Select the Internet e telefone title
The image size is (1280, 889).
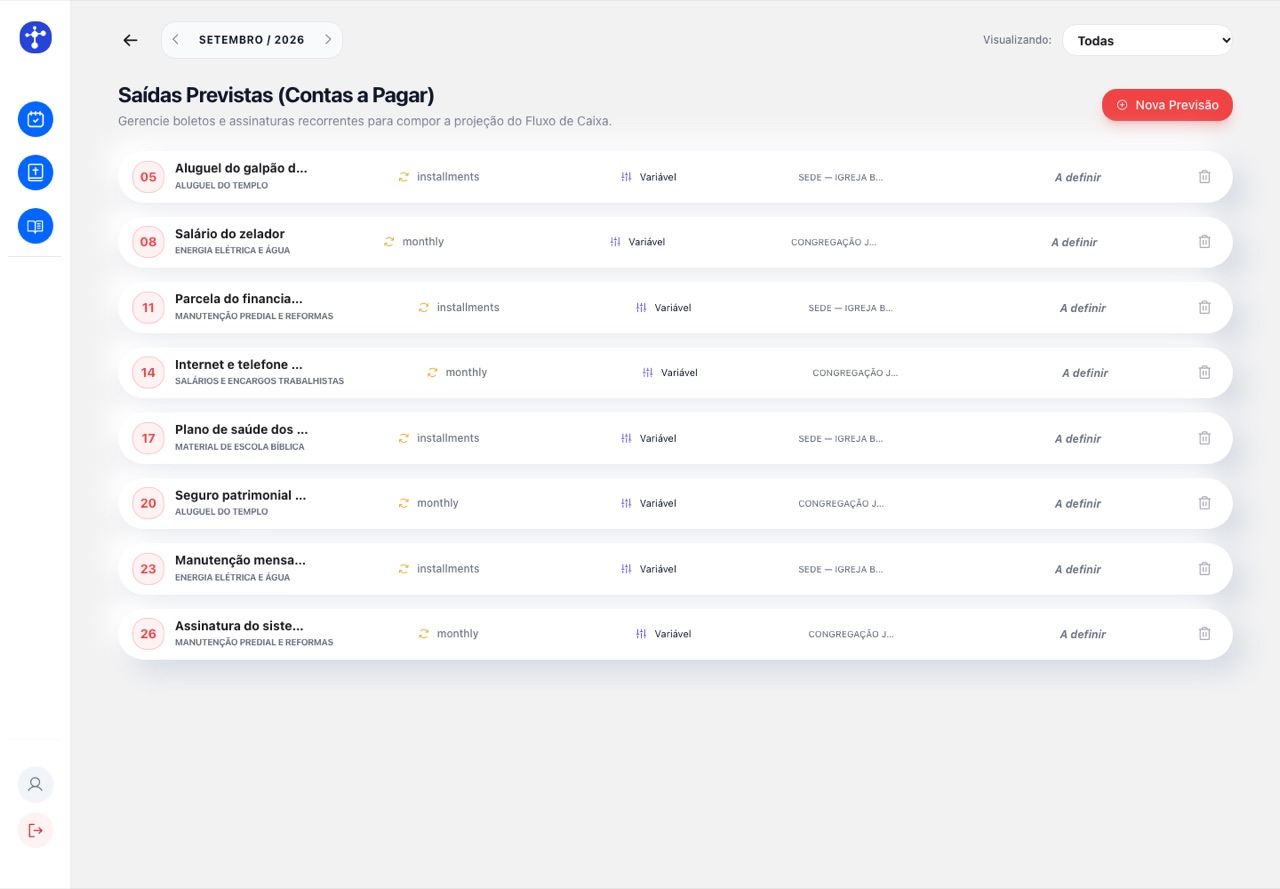pyautogui.click(x=239, y=364)
